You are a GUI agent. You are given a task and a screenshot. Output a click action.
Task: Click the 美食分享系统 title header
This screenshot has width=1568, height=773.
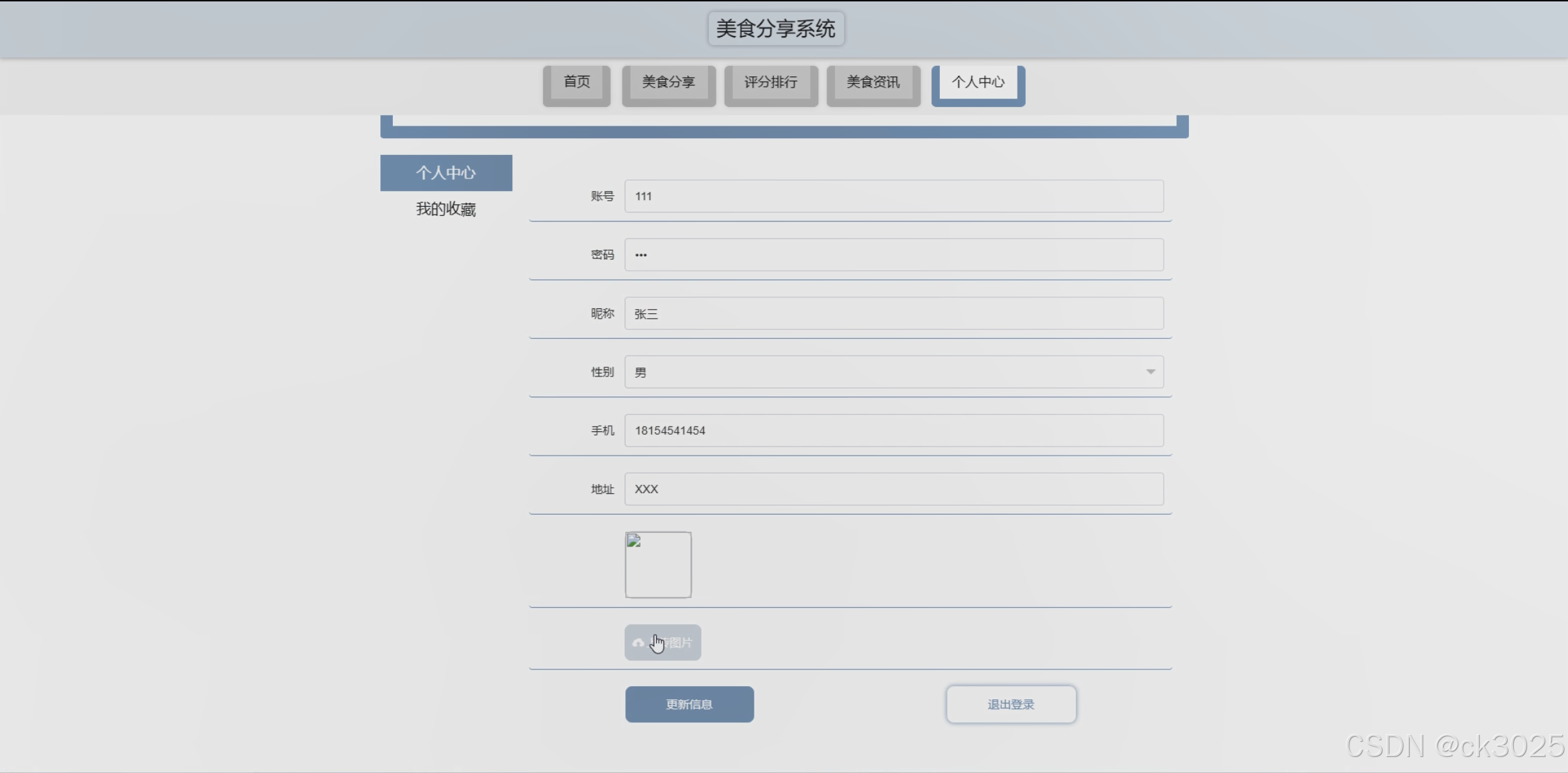pos(775,28)
